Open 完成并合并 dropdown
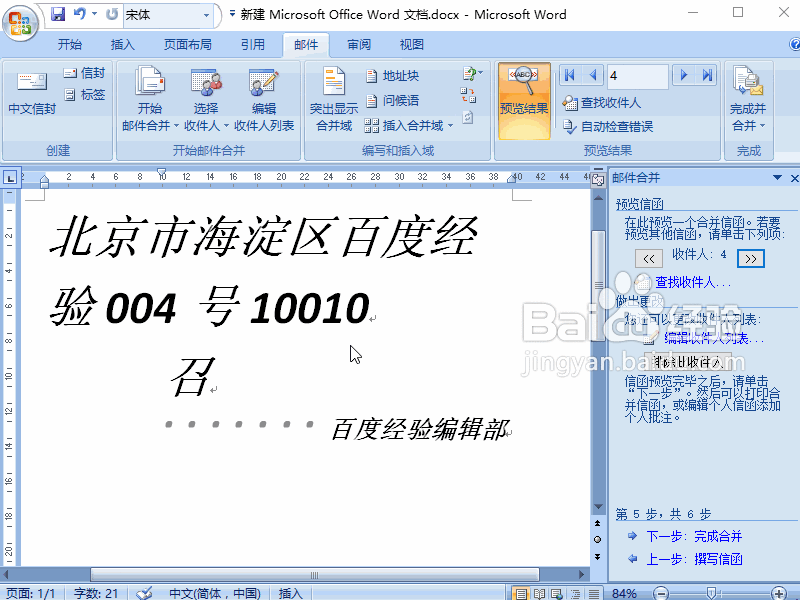 (748, 99)
